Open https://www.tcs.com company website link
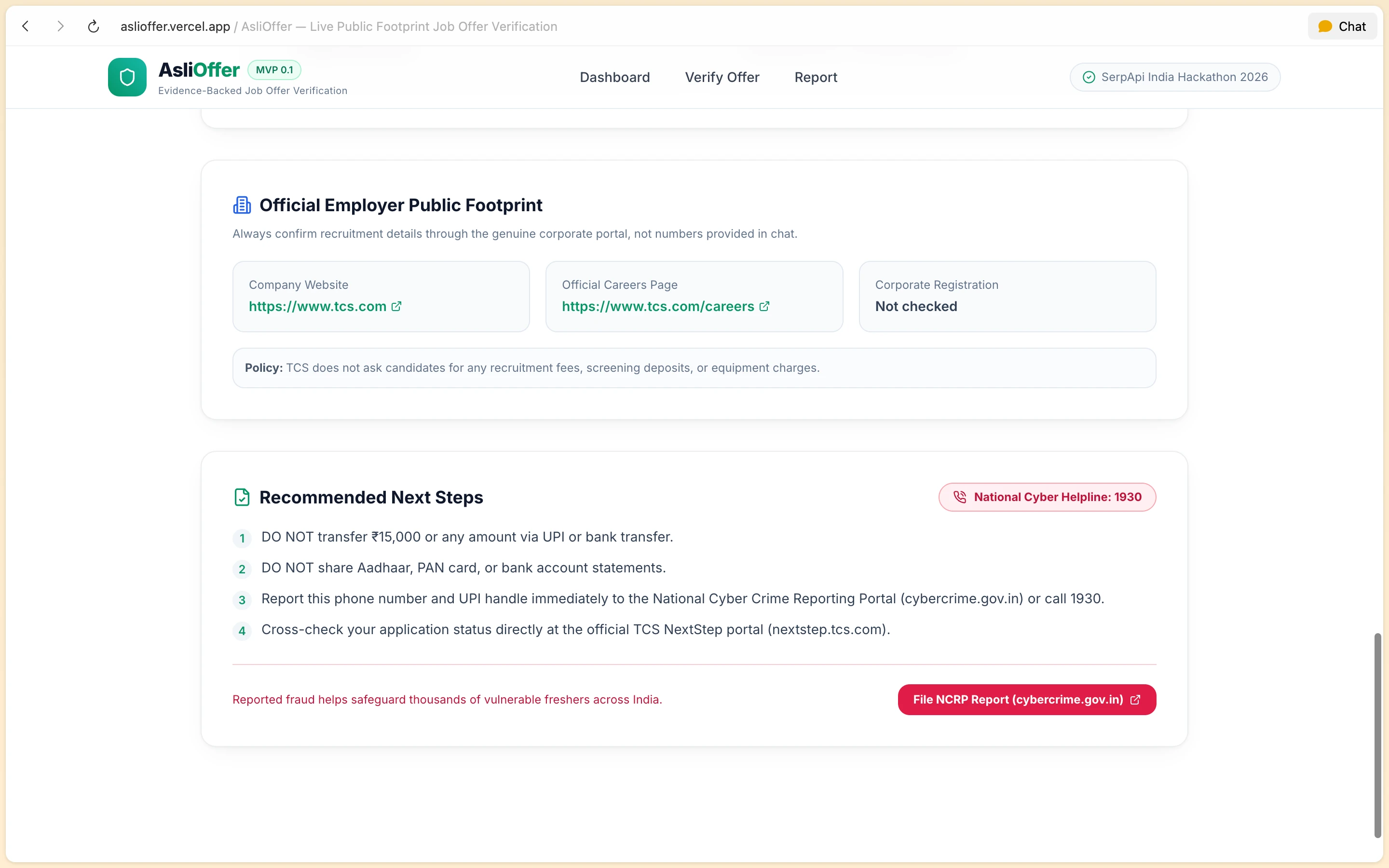The width and height of the screenshot is (1389, 868). [x=317, y=307]
